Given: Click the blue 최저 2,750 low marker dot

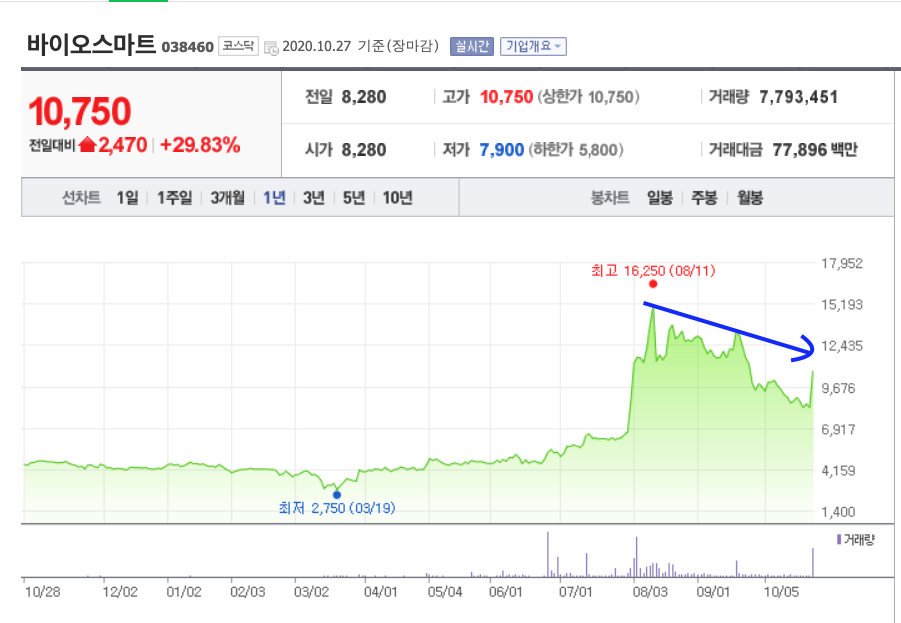Looking at the screenshot, I should [x=337, y=495].
